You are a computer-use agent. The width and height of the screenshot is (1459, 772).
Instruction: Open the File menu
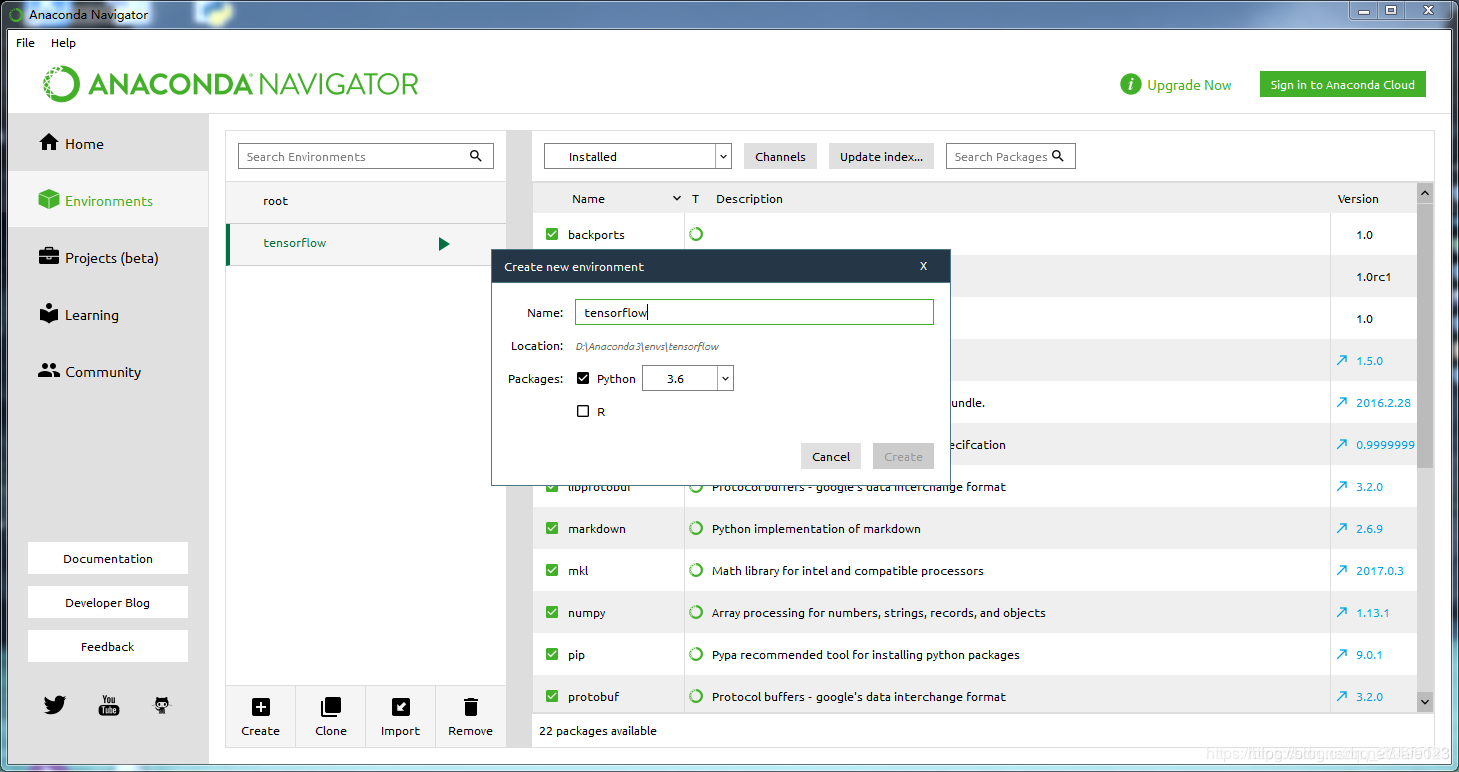point(26,43)
